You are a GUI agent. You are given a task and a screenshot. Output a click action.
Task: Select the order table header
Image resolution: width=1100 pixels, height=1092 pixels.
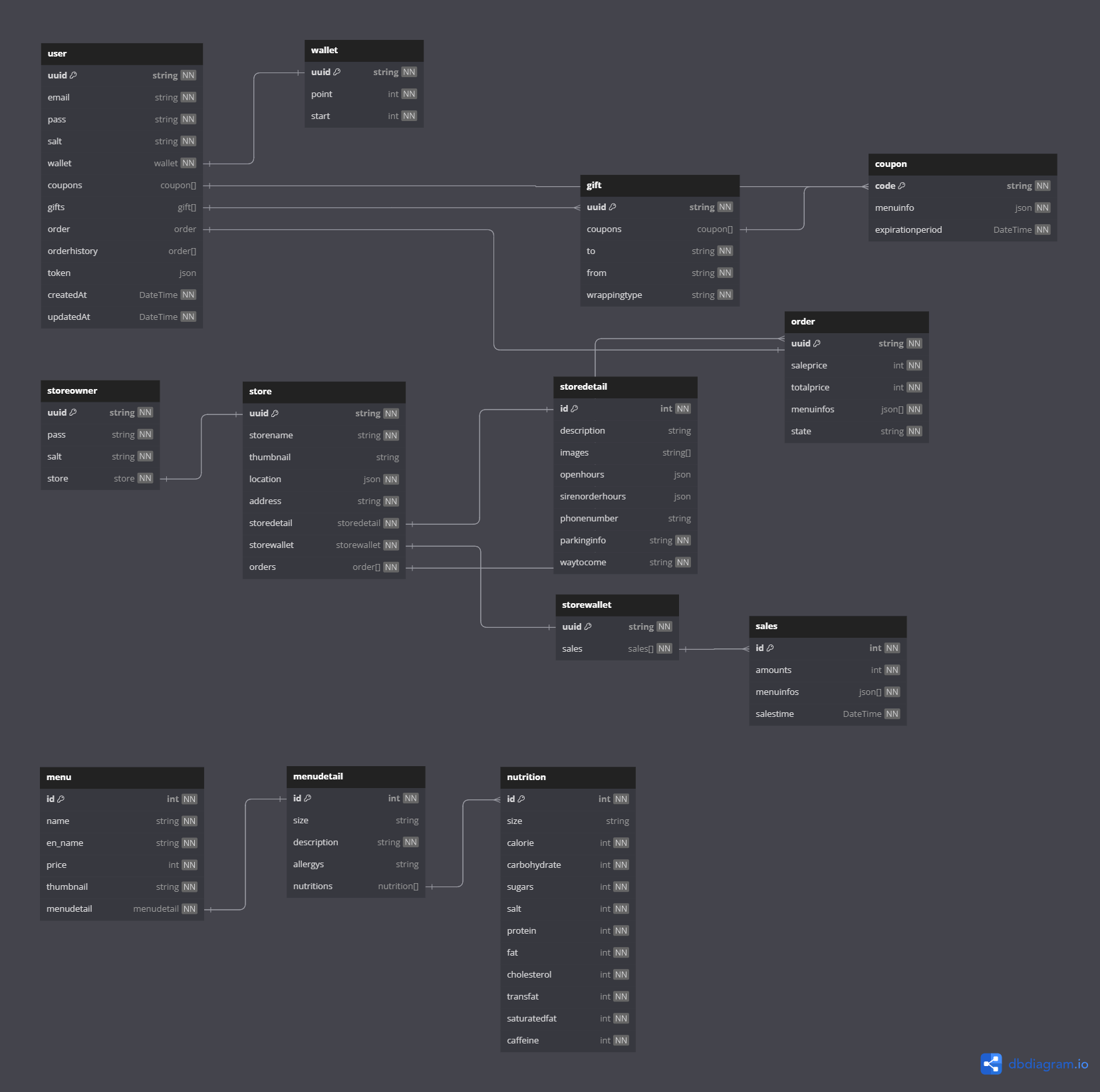point(857,322)
